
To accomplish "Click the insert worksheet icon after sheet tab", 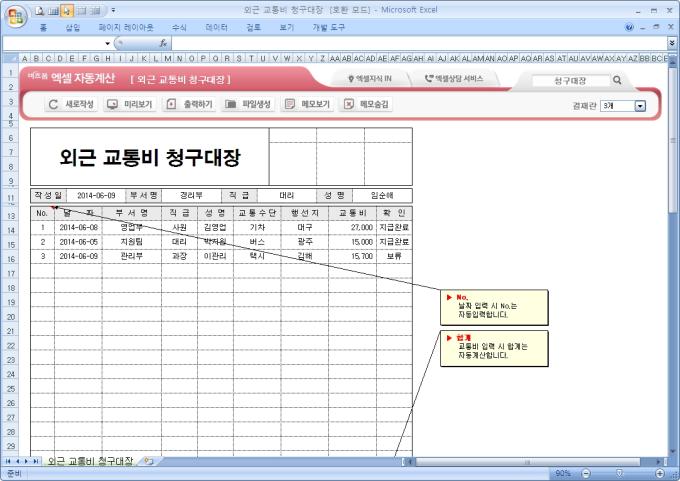I will point(149,461).
